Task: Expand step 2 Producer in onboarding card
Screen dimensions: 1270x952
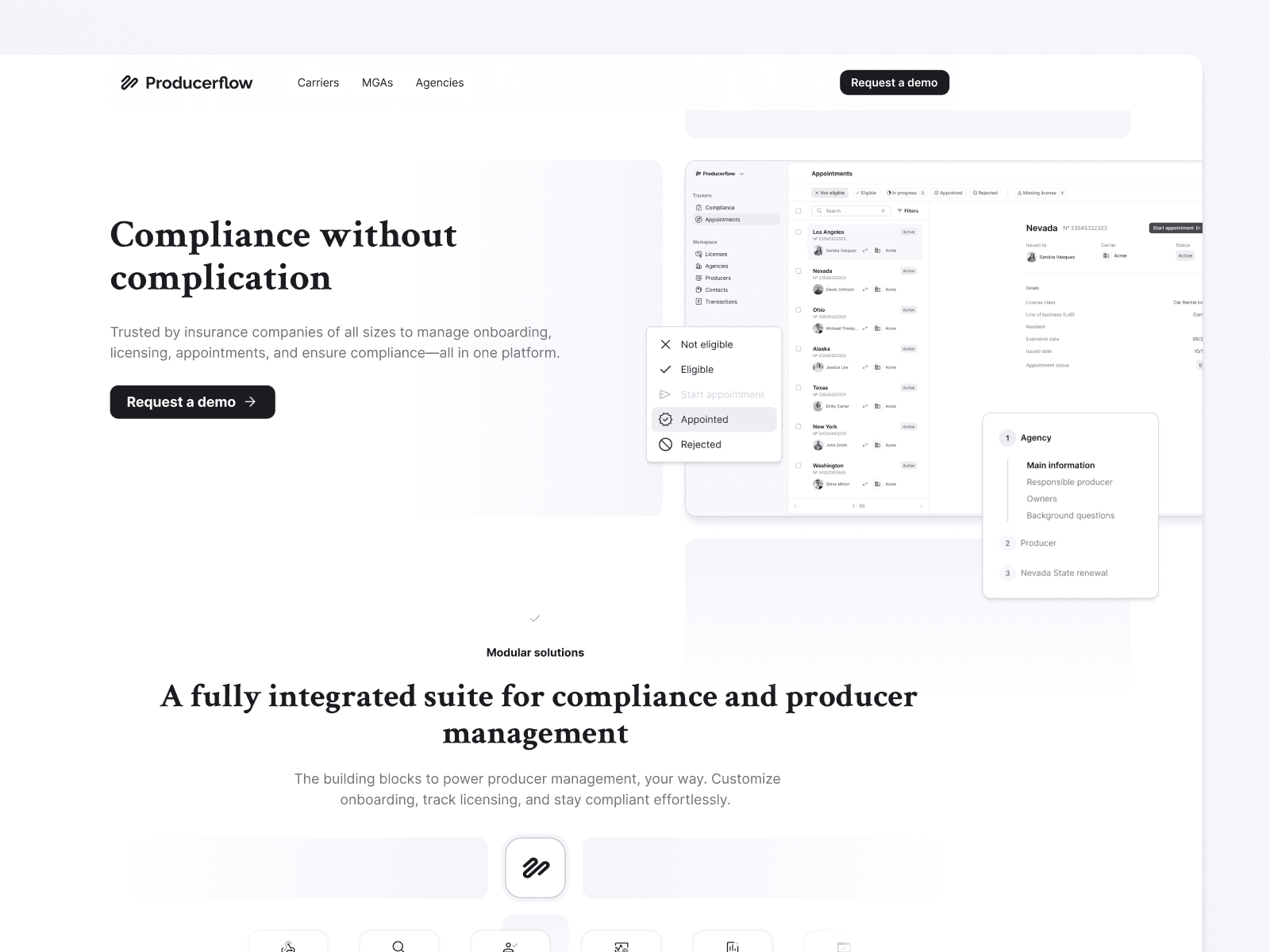Action: coord(1028,543)
